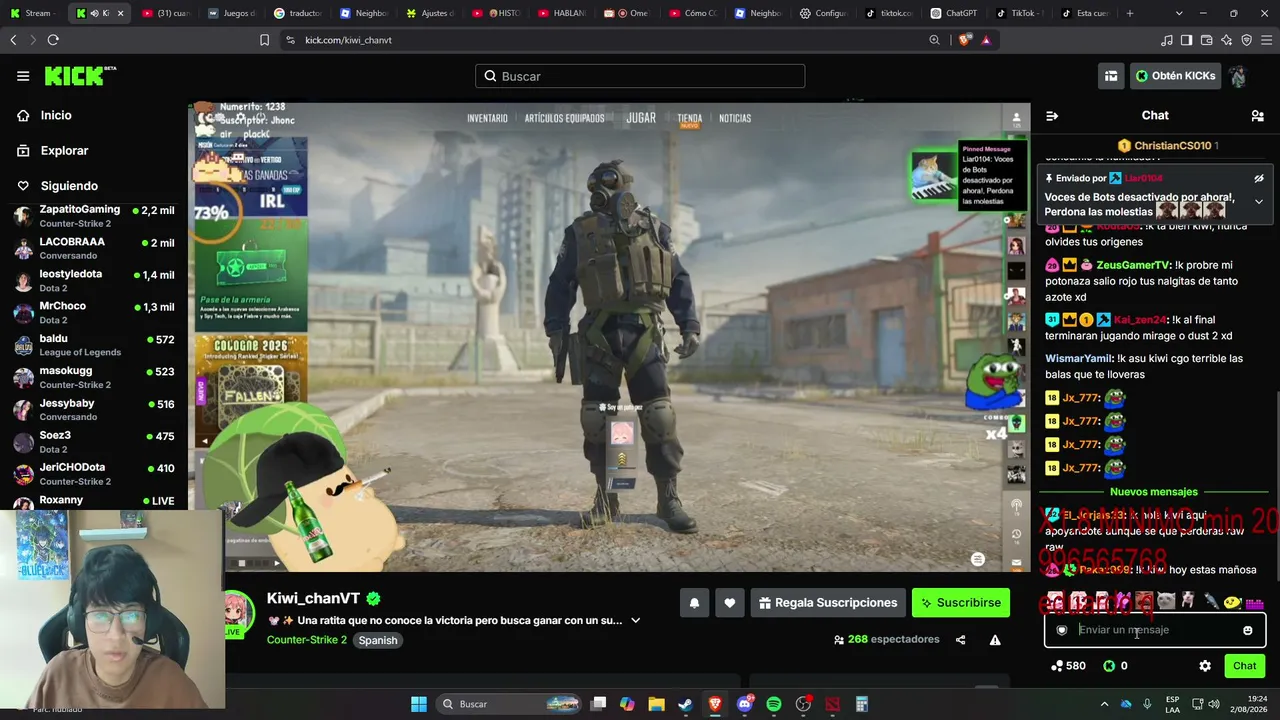The height and width of the screenshot is (720, 1280).
Task: Open the browser tab list dropdown
Action: click(1179, 13)
